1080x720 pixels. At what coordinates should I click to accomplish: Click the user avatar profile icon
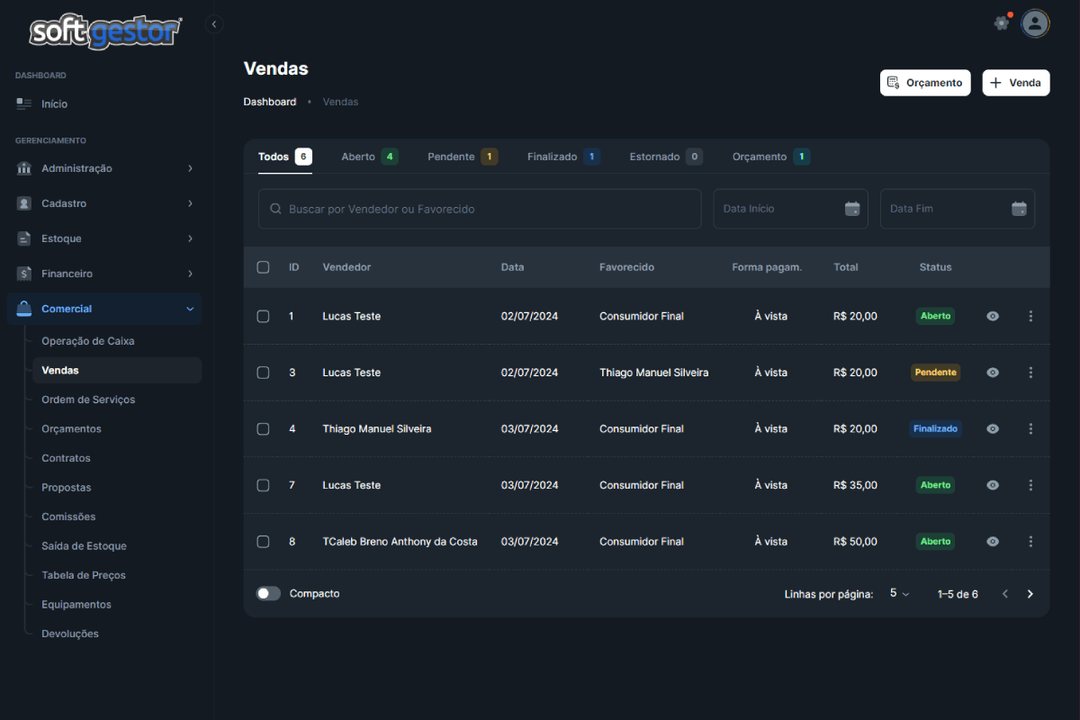pyautogui.click(x=1035, y=23)
